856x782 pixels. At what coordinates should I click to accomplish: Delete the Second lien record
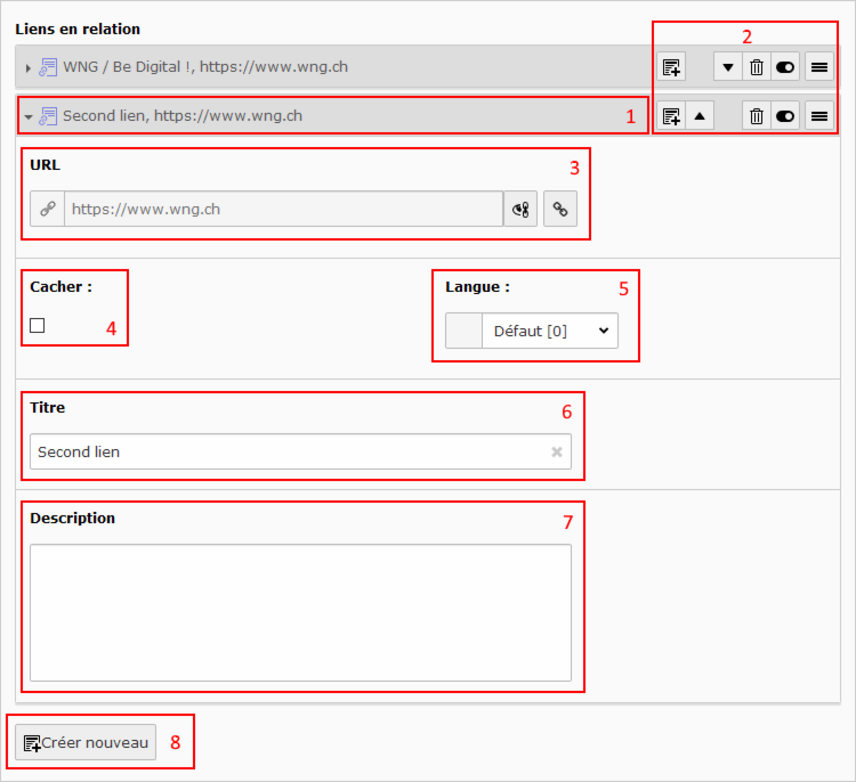coord(757,116)
